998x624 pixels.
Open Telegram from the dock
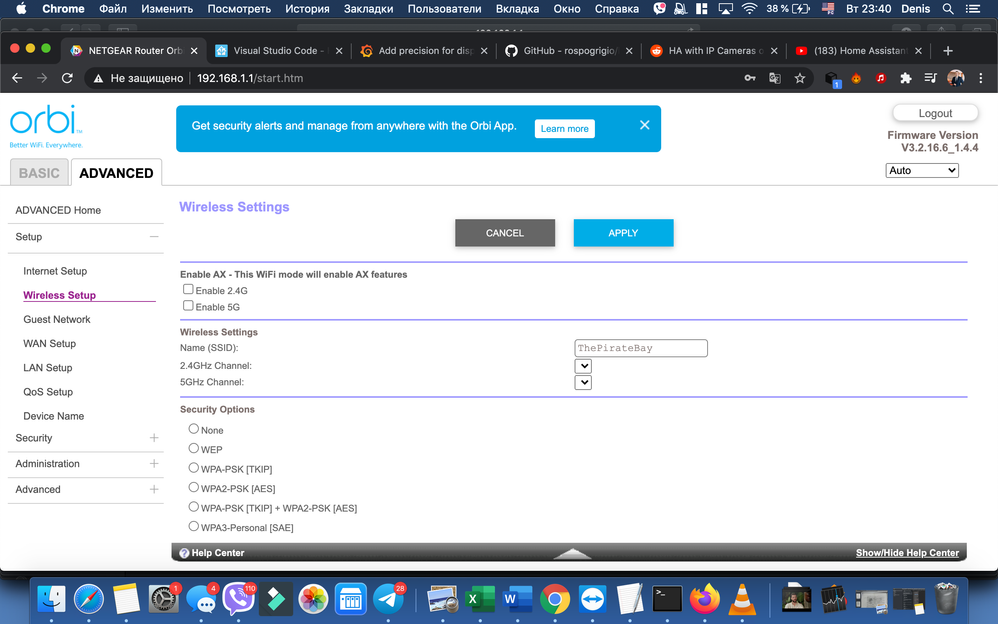click(x=388, y=598)
